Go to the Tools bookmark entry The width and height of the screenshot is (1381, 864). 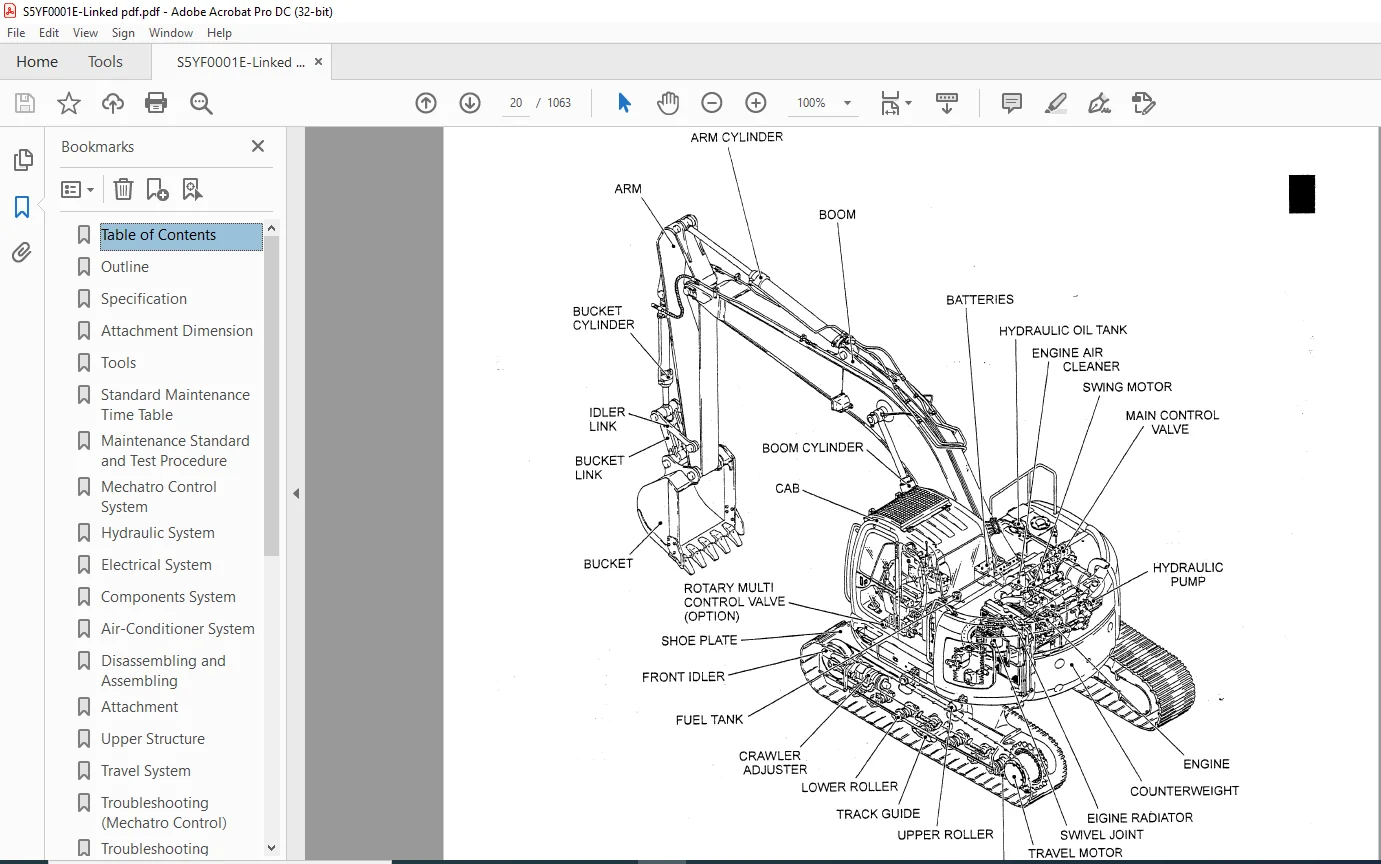(118, 363)
